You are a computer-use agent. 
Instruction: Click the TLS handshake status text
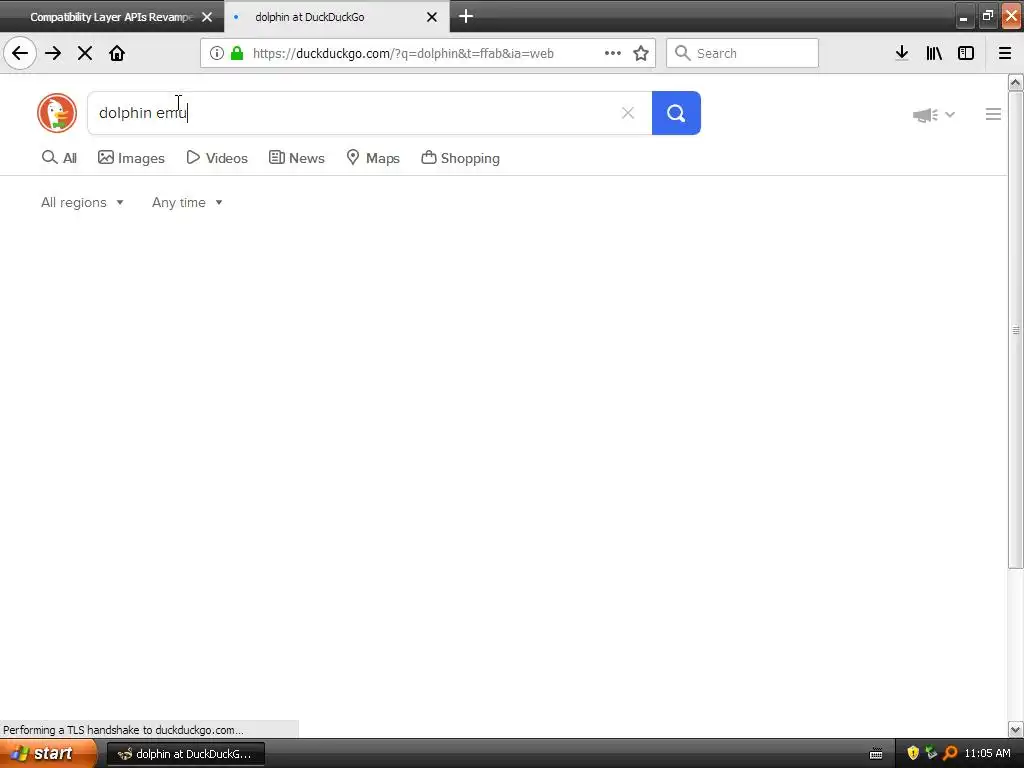[x=123, y=729]
